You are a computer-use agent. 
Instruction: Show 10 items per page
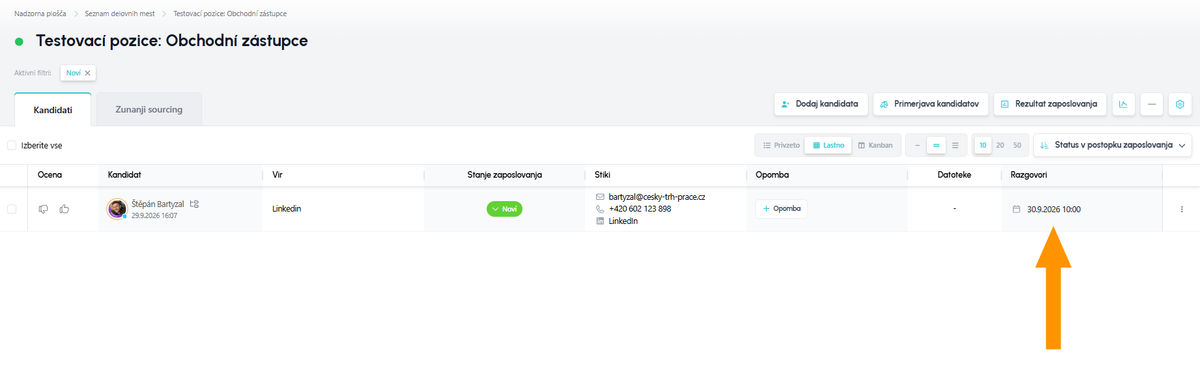[983, 145]
